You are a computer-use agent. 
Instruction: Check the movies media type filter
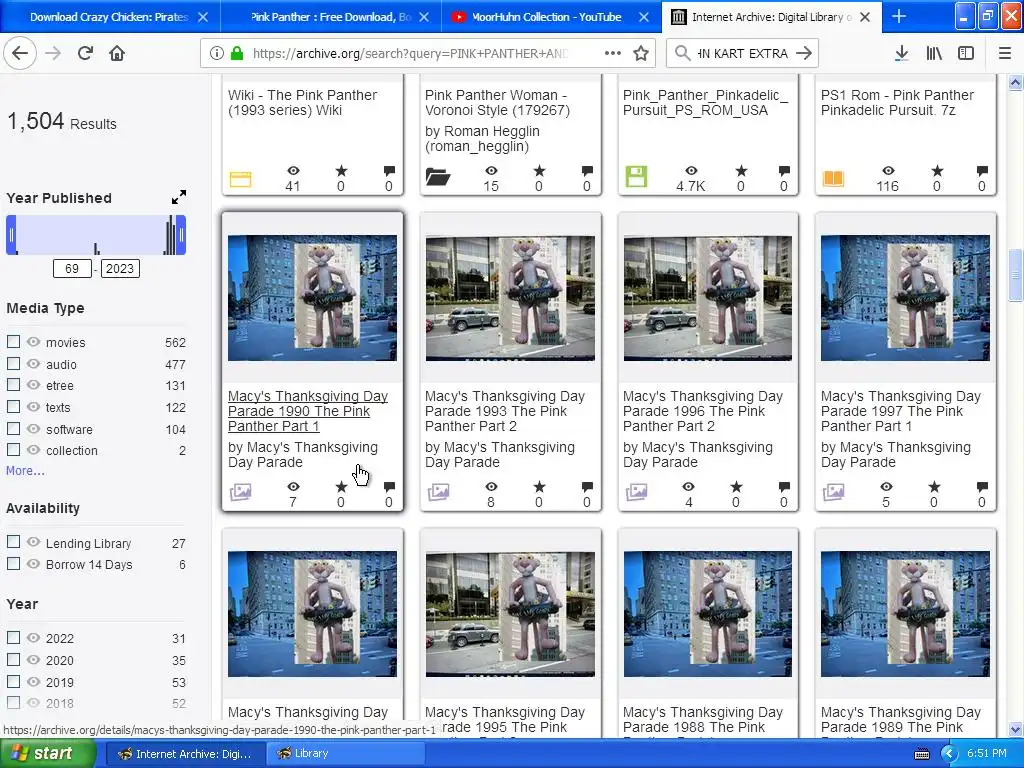[13, 342]
